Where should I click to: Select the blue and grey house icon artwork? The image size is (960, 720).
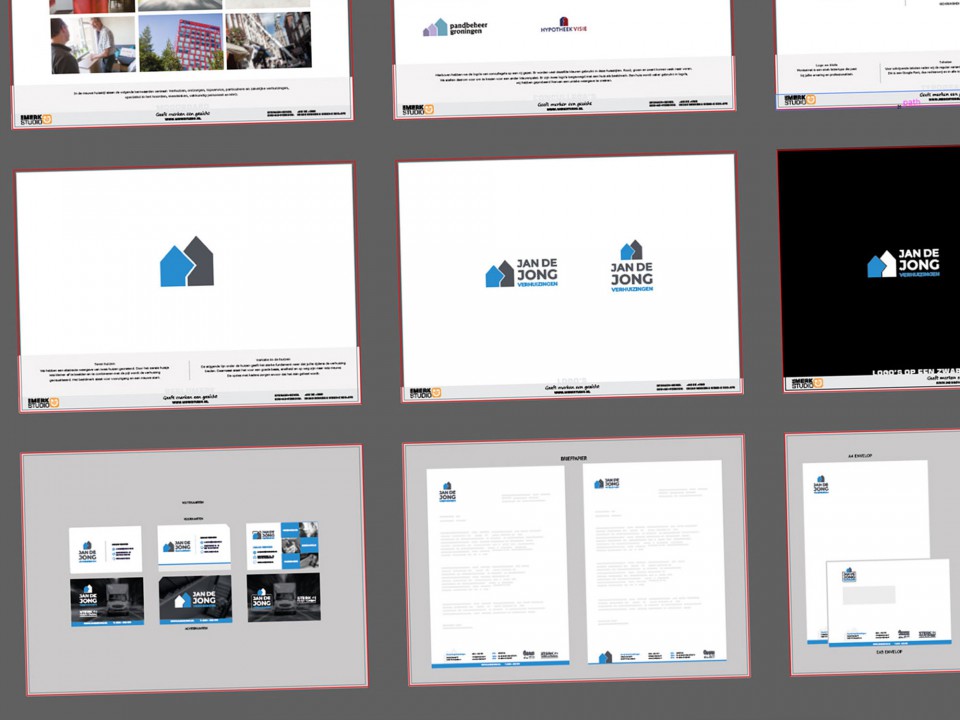click(187, 261)
